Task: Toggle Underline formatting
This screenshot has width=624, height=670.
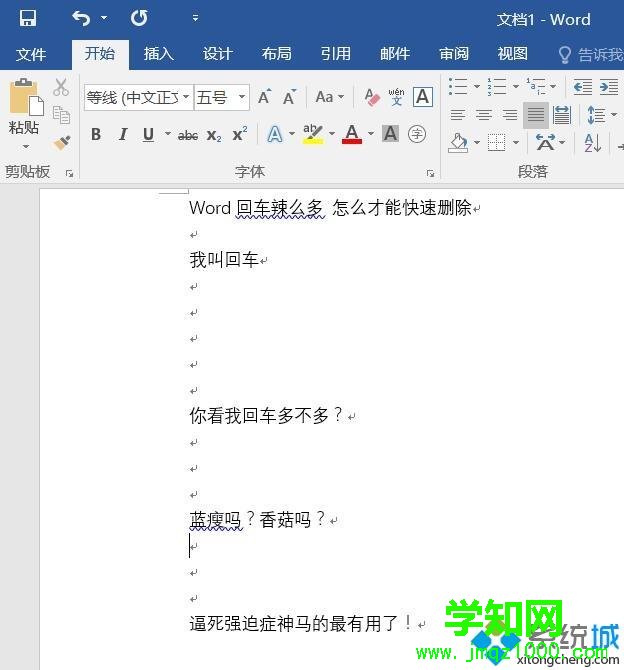Action: coord(148,135)
